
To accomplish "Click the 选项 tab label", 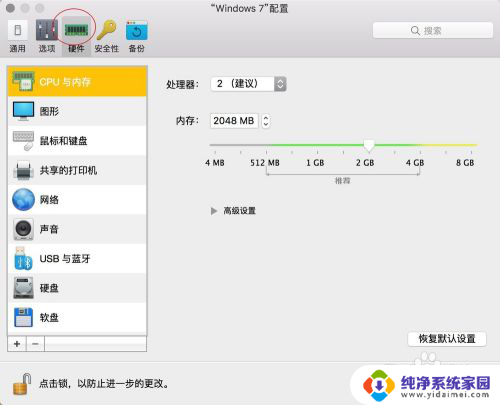I will (x=47, y=49).
